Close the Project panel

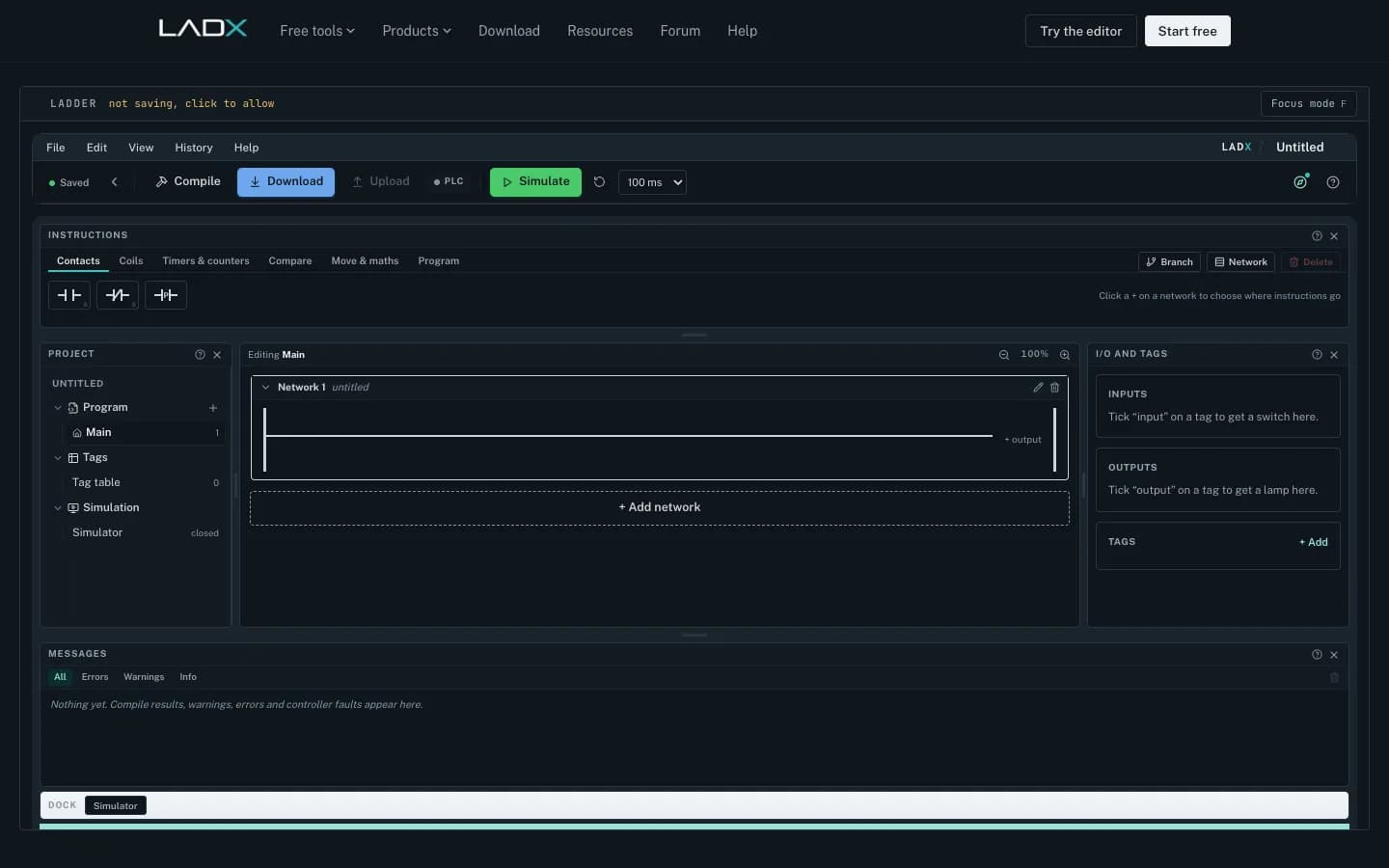217,355
